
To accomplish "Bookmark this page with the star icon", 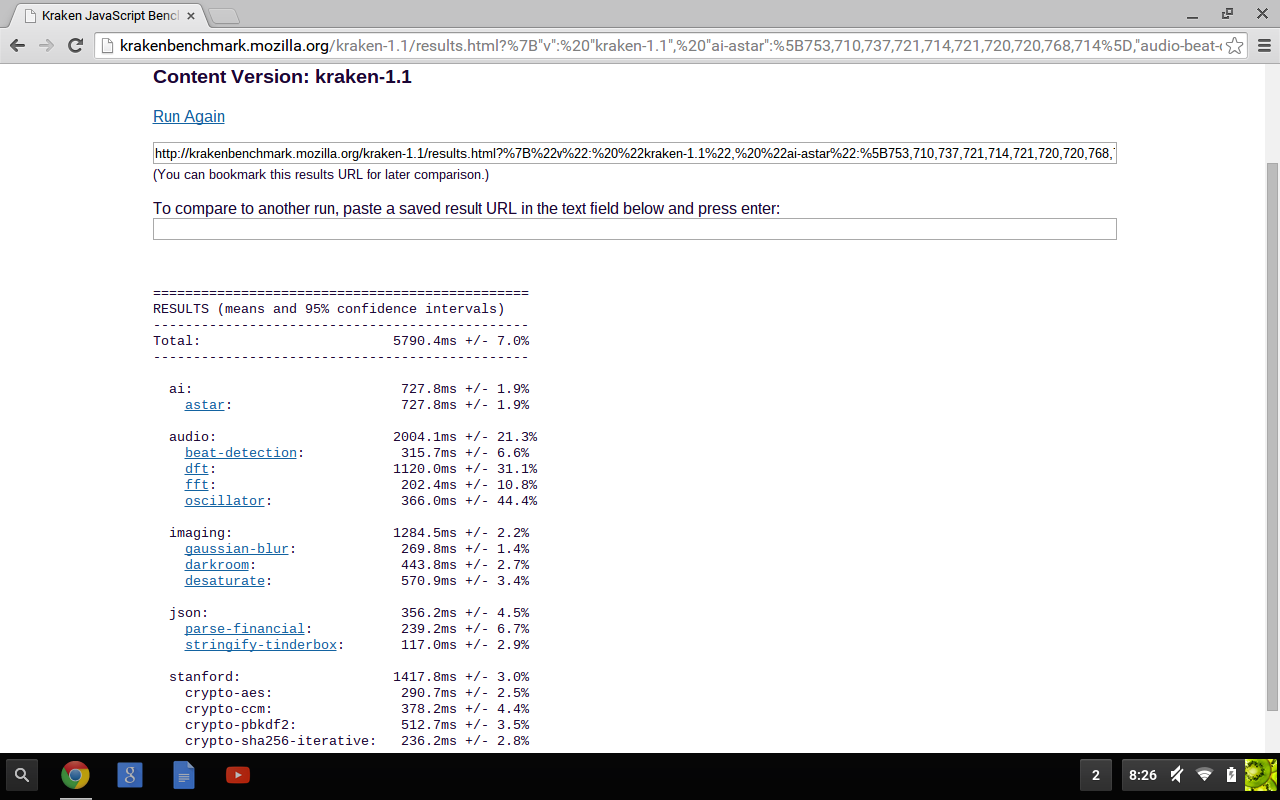I will 1235,45.
